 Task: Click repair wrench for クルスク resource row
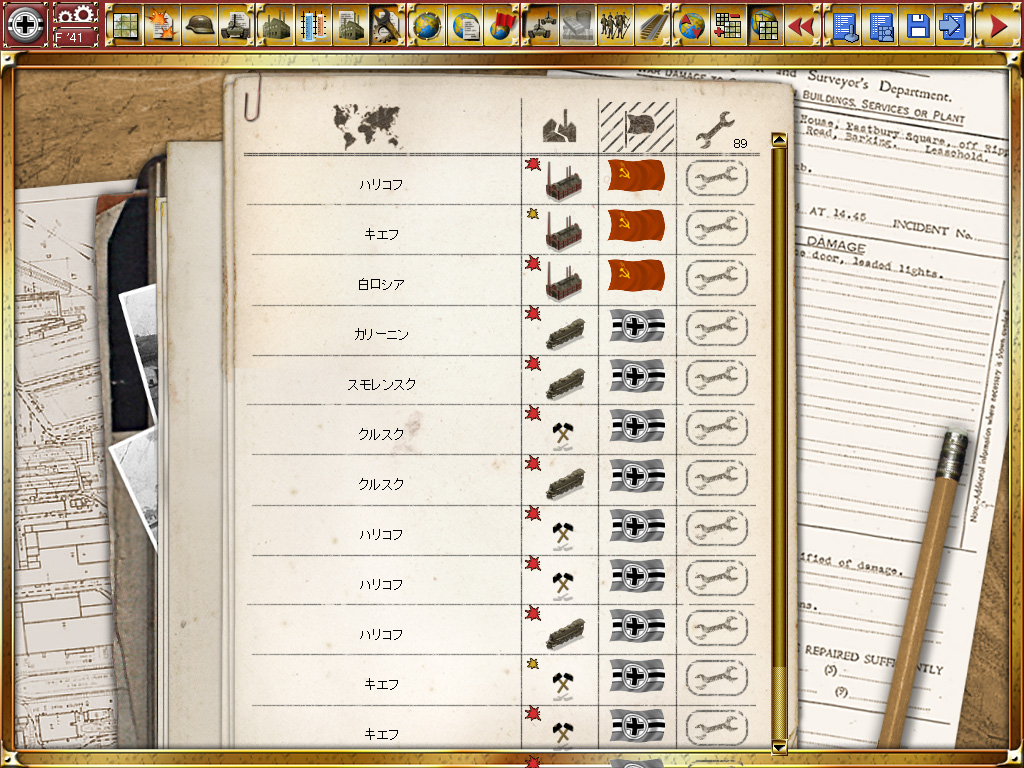[x=716, y=428]
